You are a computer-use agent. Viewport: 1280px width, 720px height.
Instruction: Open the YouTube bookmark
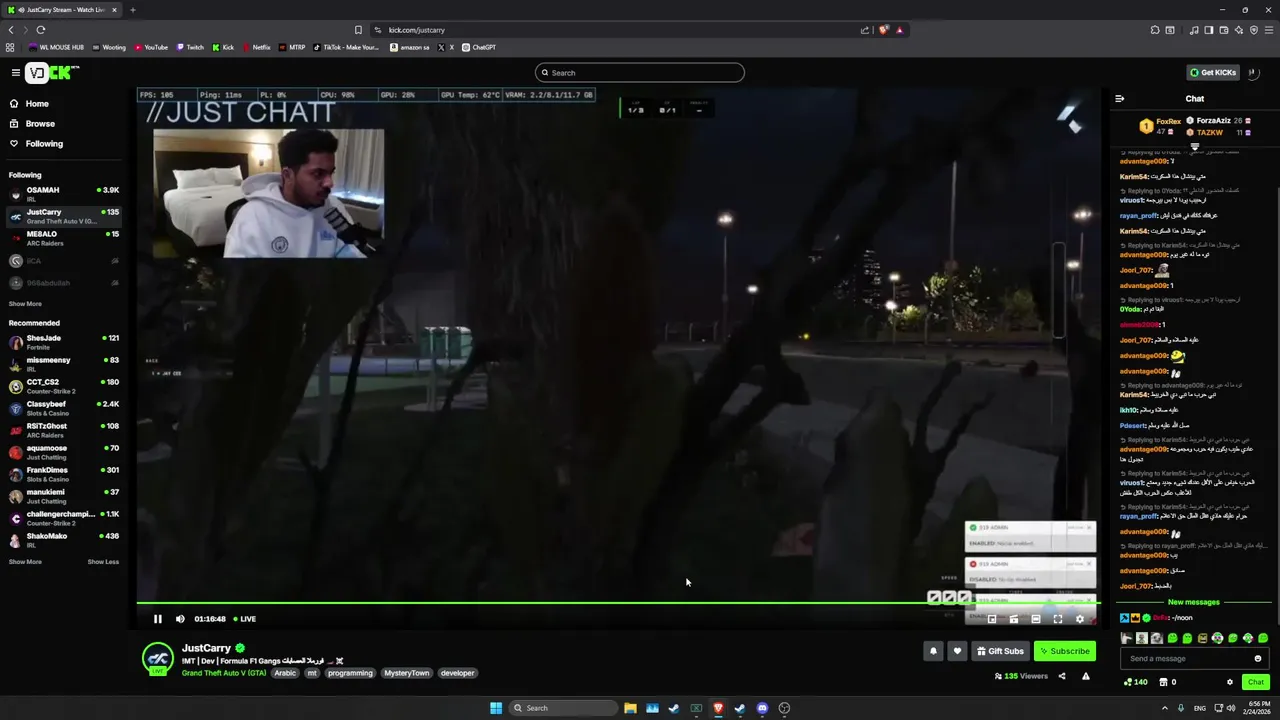150,47
